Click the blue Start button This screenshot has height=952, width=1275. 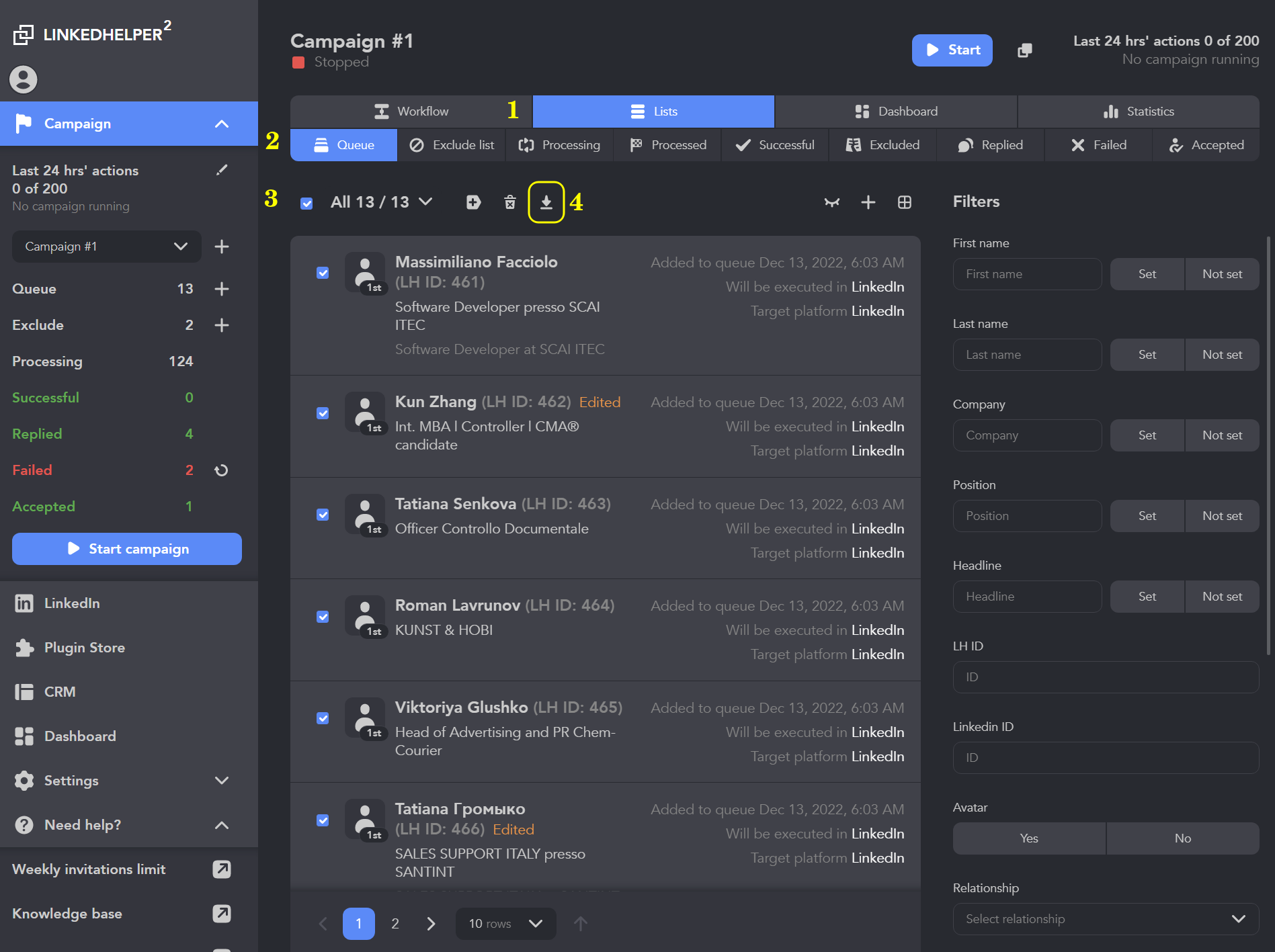coord(952,50)
